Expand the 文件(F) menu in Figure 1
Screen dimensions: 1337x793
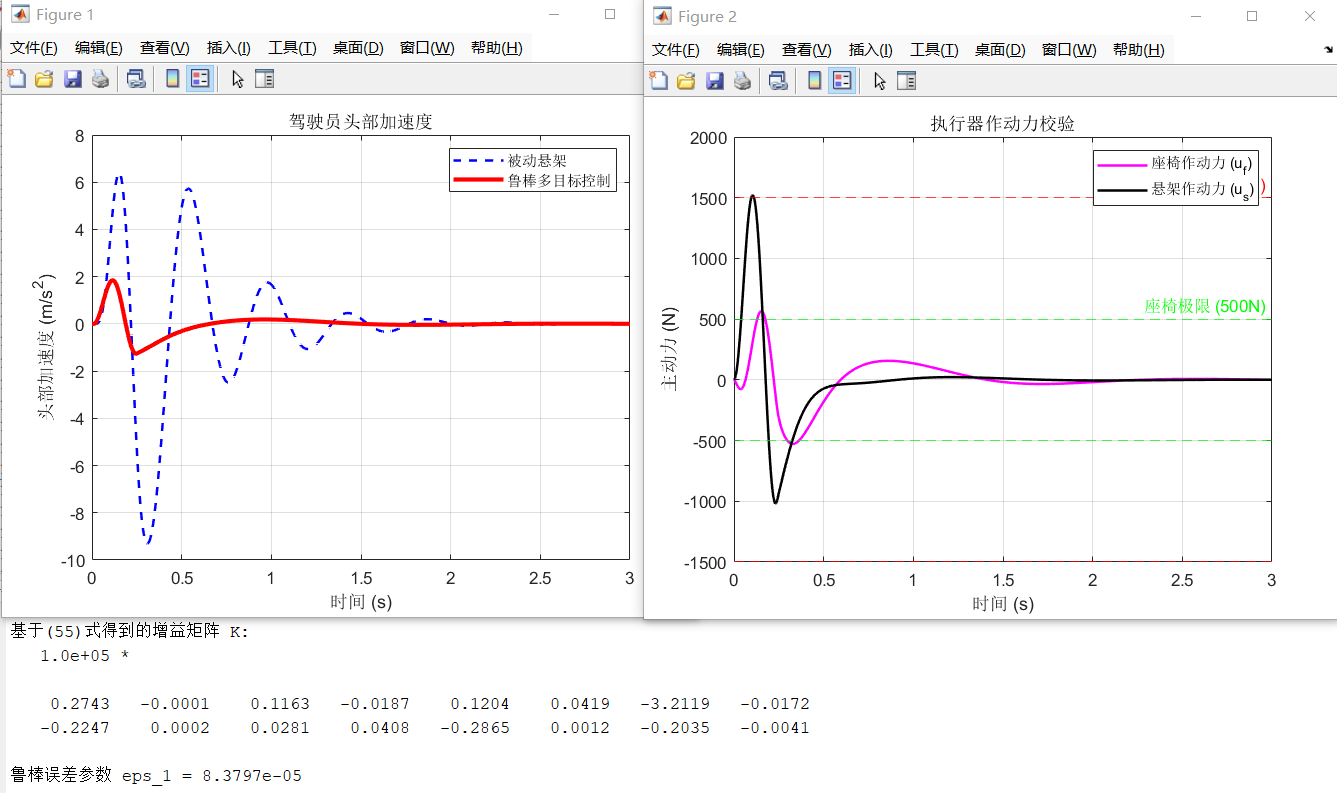(34, 48)
